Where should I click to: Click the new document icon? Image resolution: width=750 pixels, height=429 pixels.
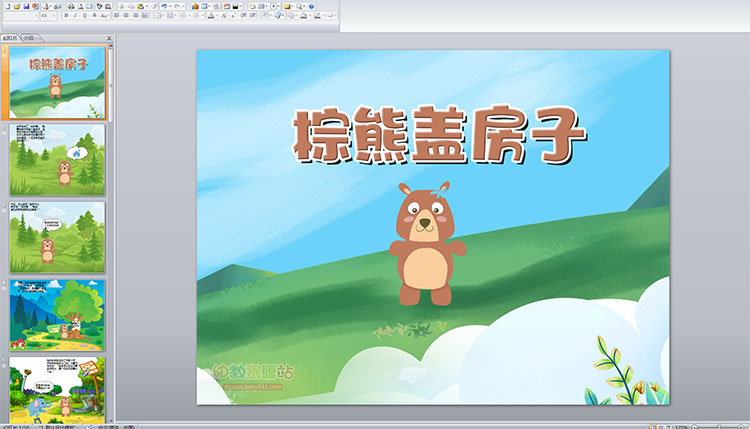6,6
